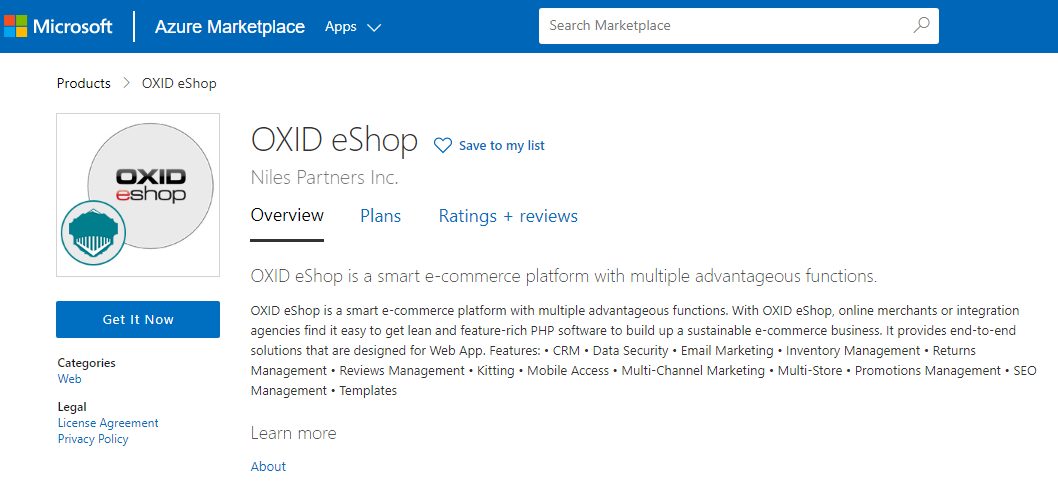This screenshot has width=1058, height=503.
Task: Expand the Apps dropdown menu
Action: [x=352, y=27]
